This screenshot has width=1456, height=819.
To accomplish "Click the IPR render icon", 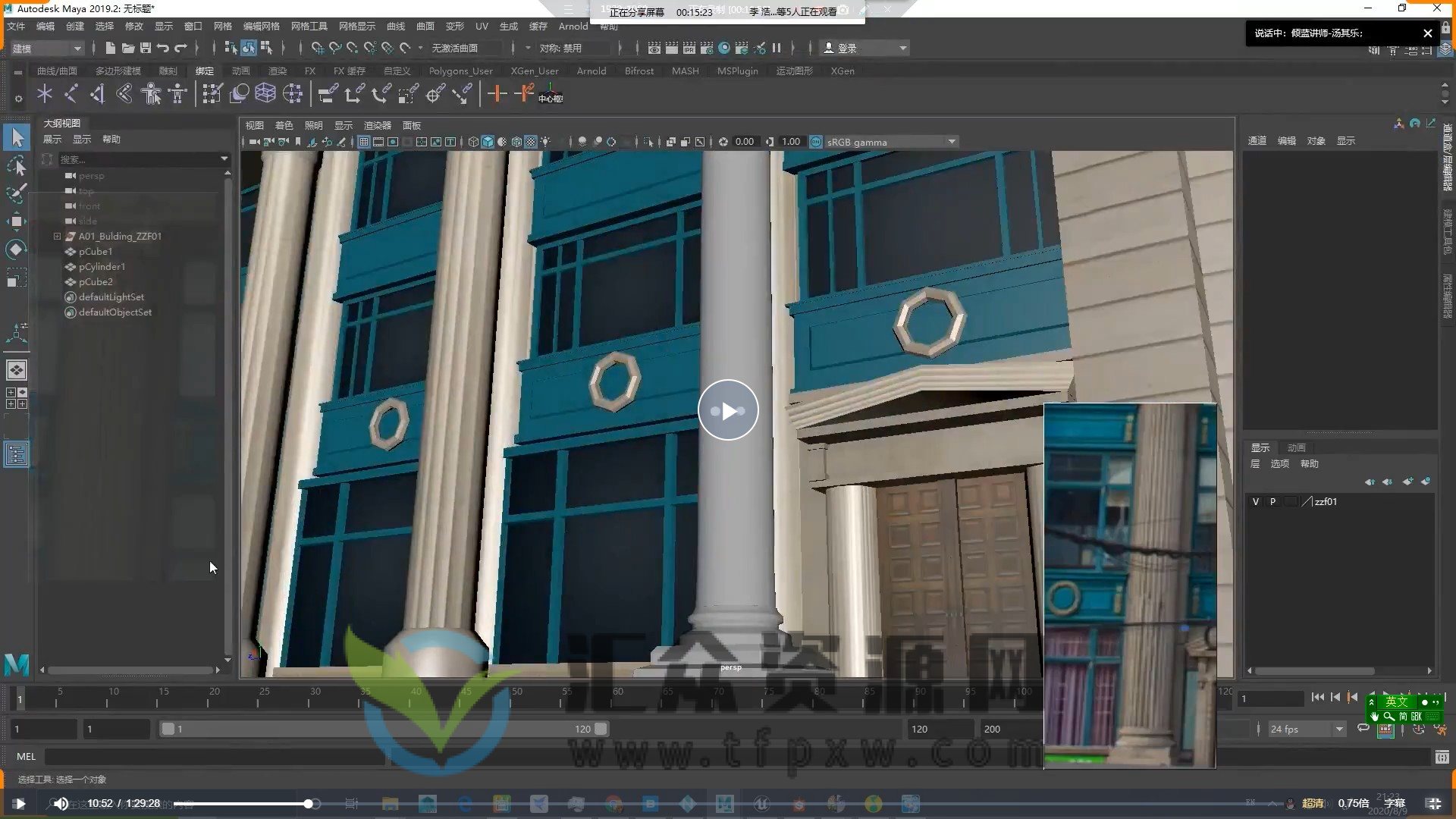I will (x=689, y=48).
